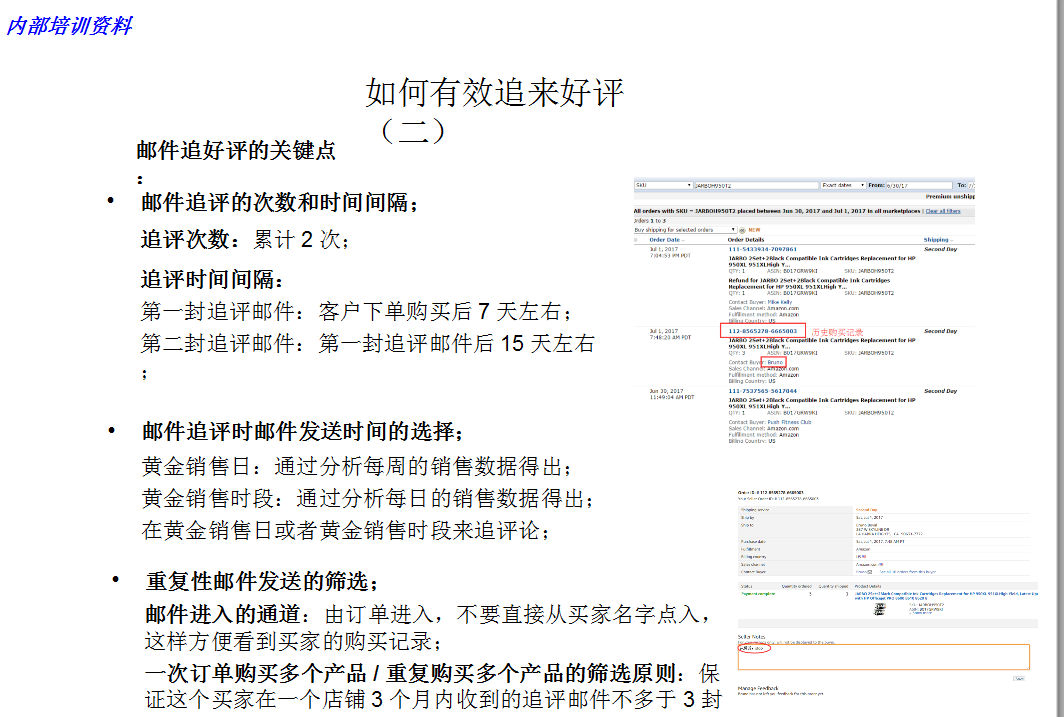Screen dimensions: 1064x717
Task: Click the NEW badge beside the shipping dropdown
Action: click(x=752, y=229)
